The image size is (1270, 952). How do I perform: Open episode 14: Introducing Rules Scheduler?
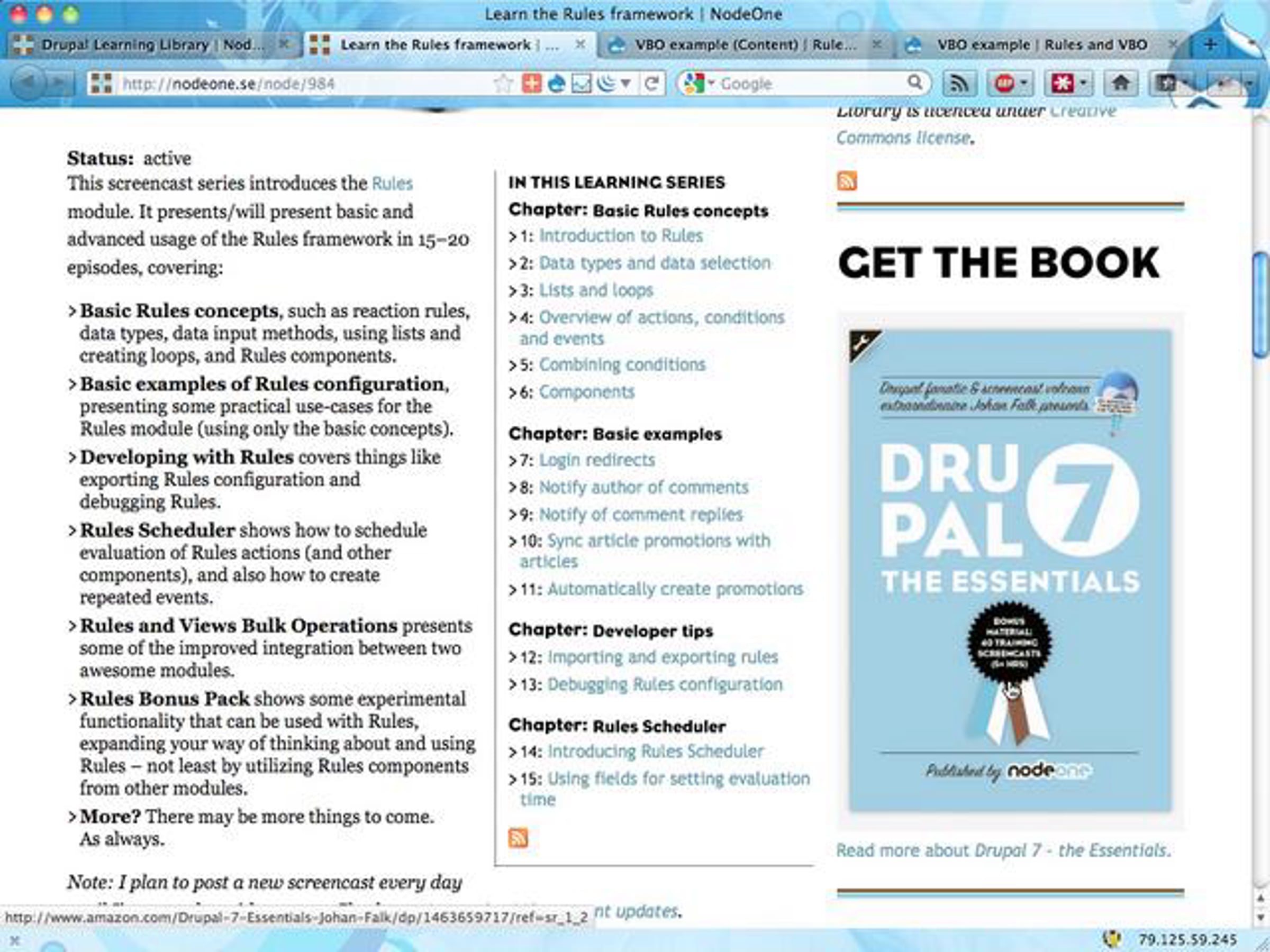coord(655,752)
